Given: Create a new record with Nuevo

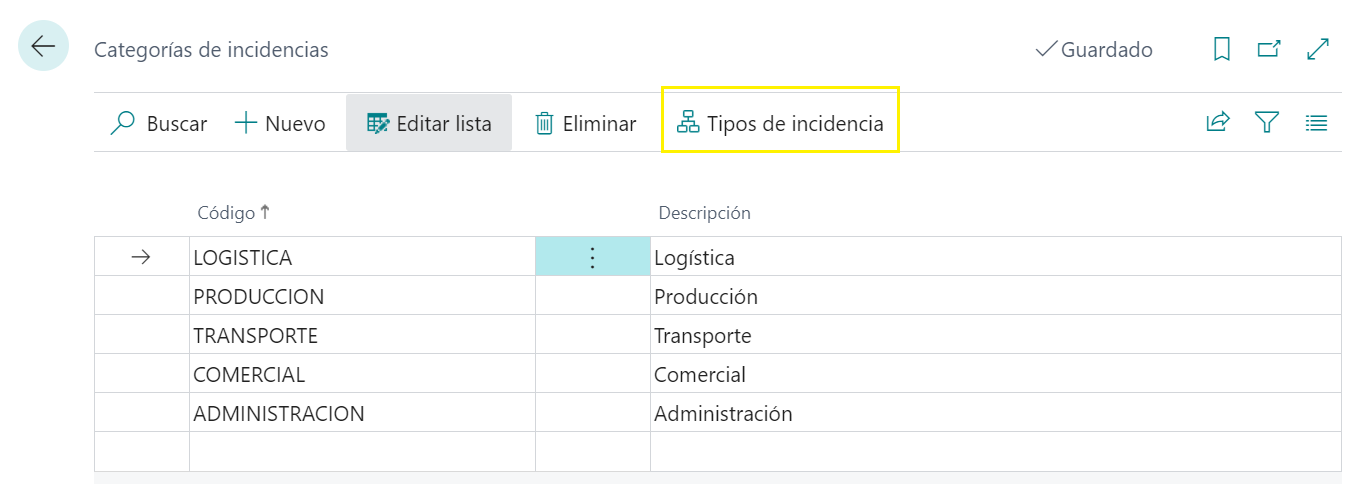Looking at the screenshot, I should click(x=280, y=124).
